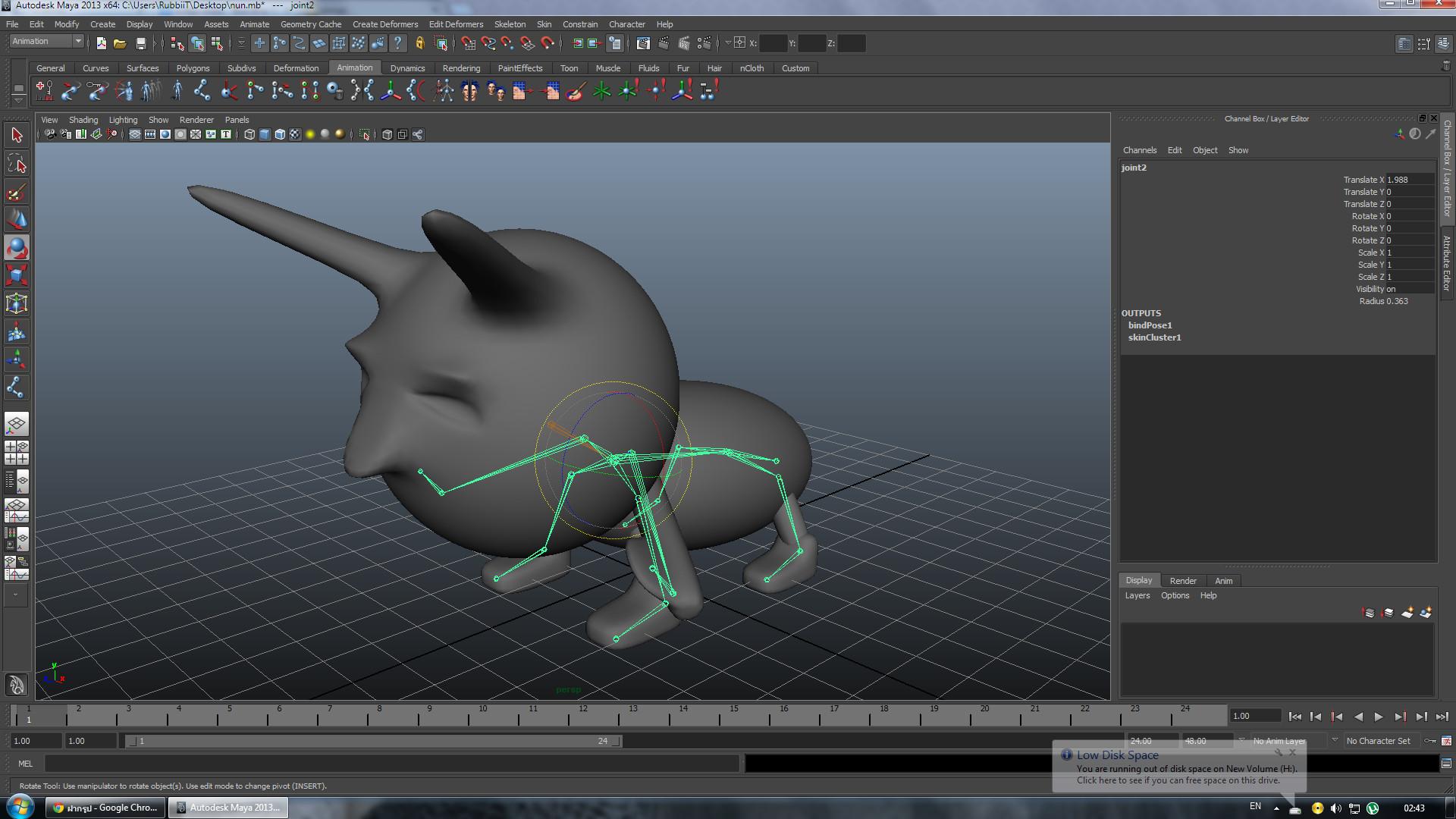Toggle smooth shade all viewport button
This screenshot has width=1456, height=819.
coord(265,135)
